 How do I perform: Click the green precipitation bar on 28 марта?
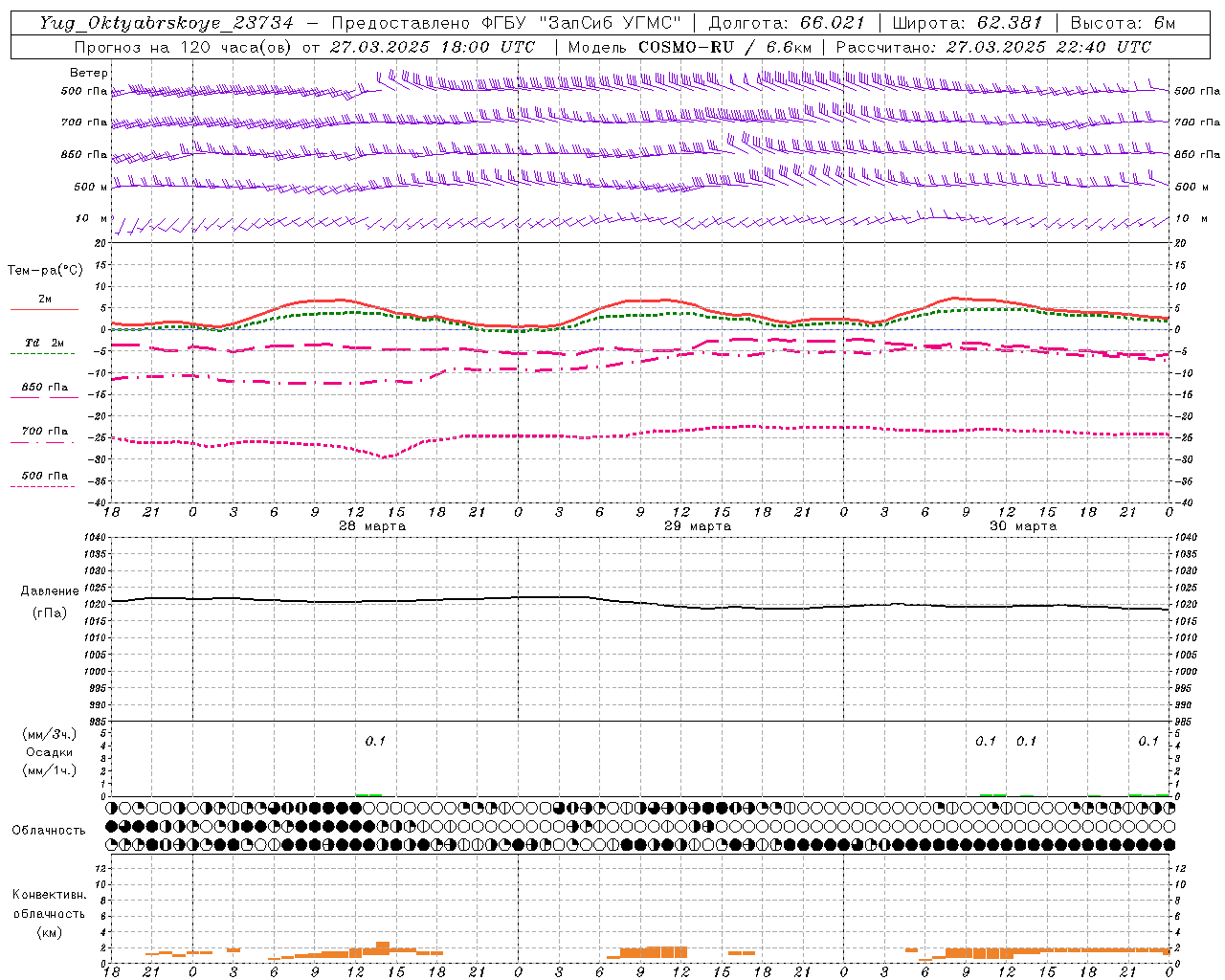pyautogui.click(x=368, y=794)
